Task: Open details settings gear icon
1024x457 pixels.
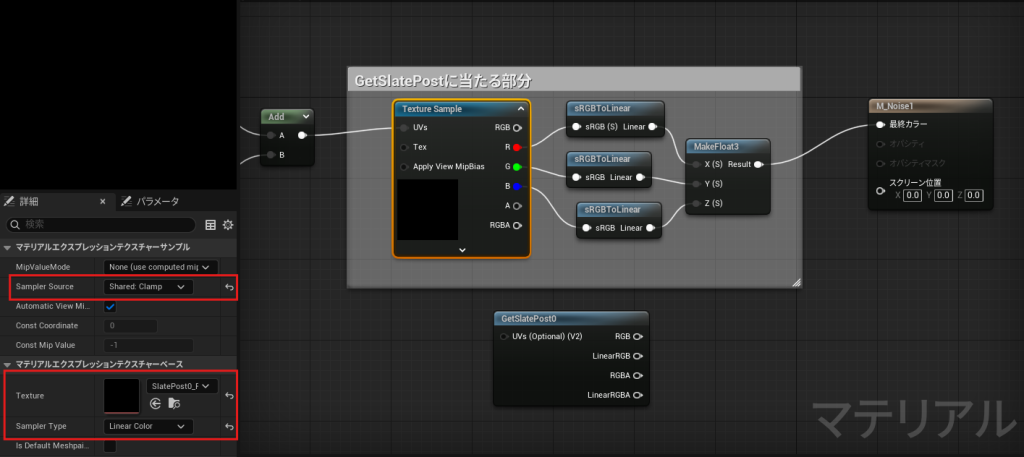Action: click(228, 225)
